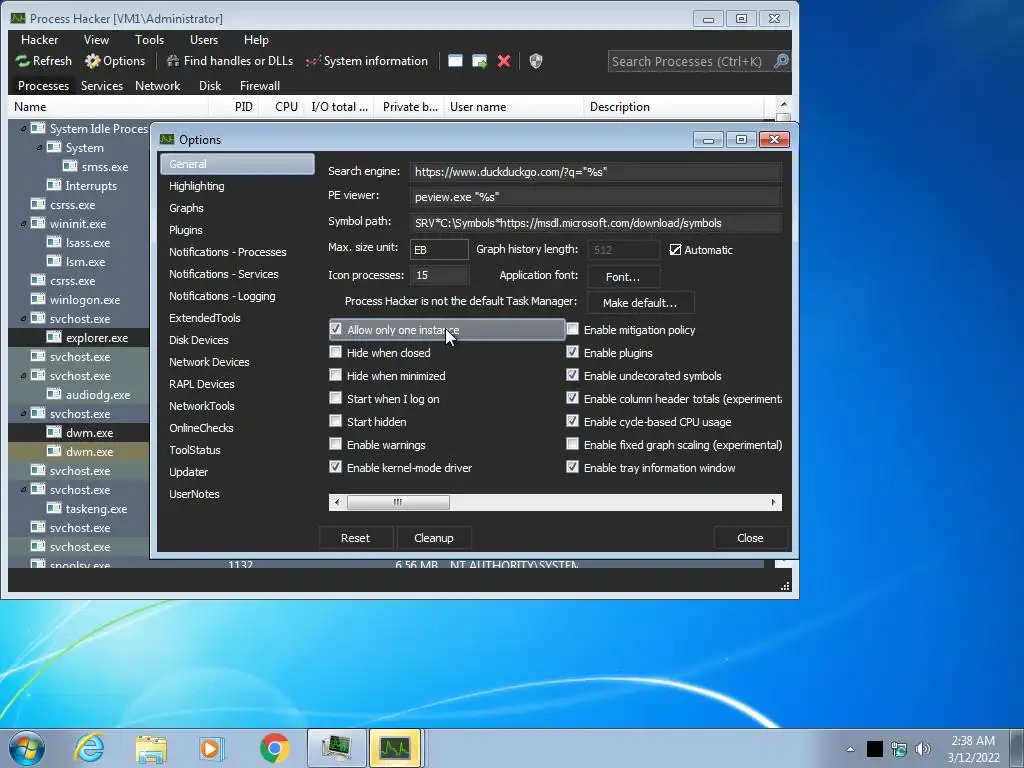Click the find window toolbar icon
Image resolution: width=1024 pixels, height=768 pixels.
coord(455,61)
